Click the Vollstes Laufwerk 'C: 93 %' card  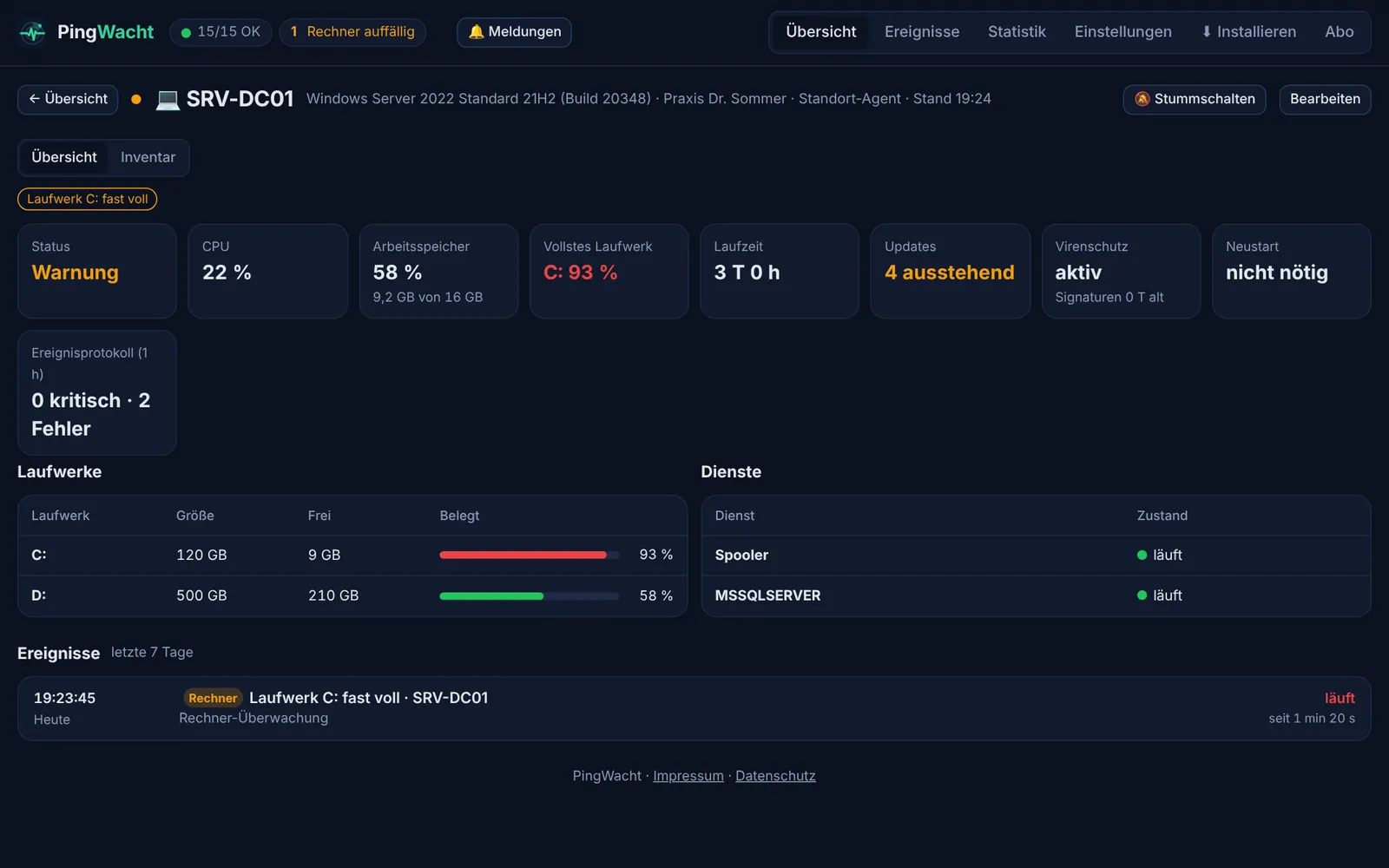tap(609, 272)
